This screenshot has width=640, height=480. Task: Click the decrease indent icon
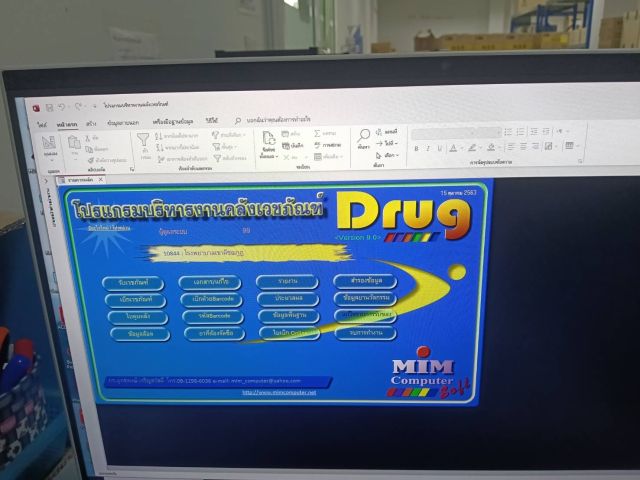533,131
